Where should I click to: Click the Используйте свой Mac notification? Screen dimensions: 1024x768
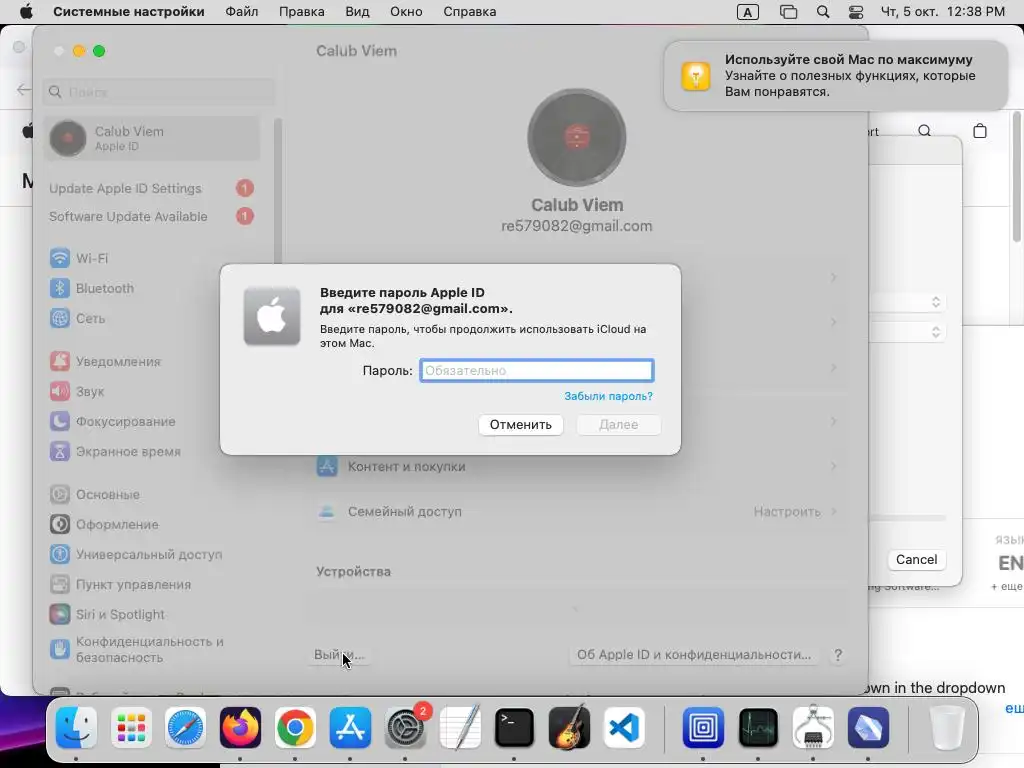coord(836,76)
